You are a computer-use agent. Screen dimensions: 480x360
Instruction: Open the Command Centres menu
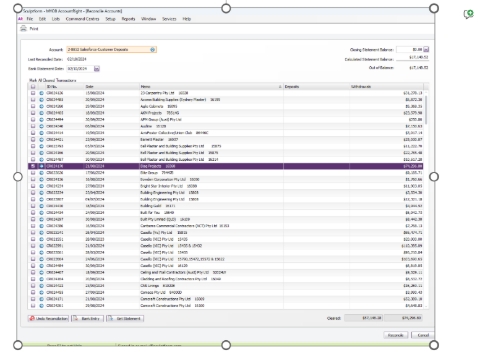tap(82, 19)
